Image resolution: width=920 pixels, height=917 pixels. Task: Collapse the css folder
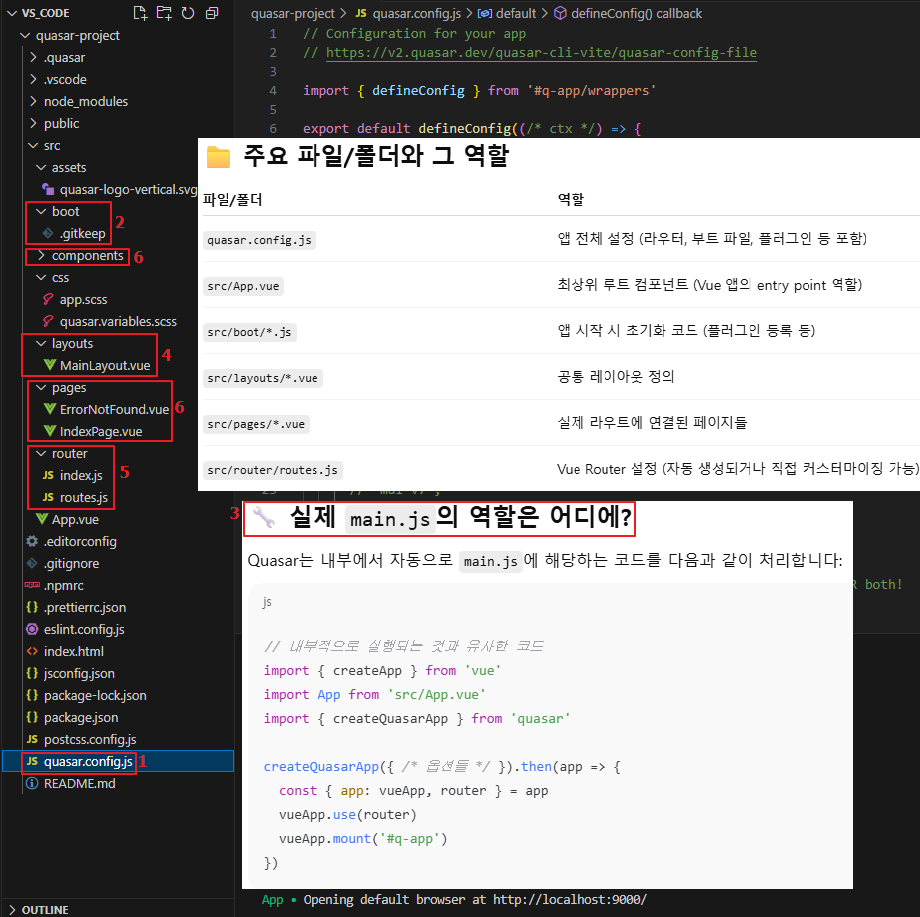pos(41,278)
